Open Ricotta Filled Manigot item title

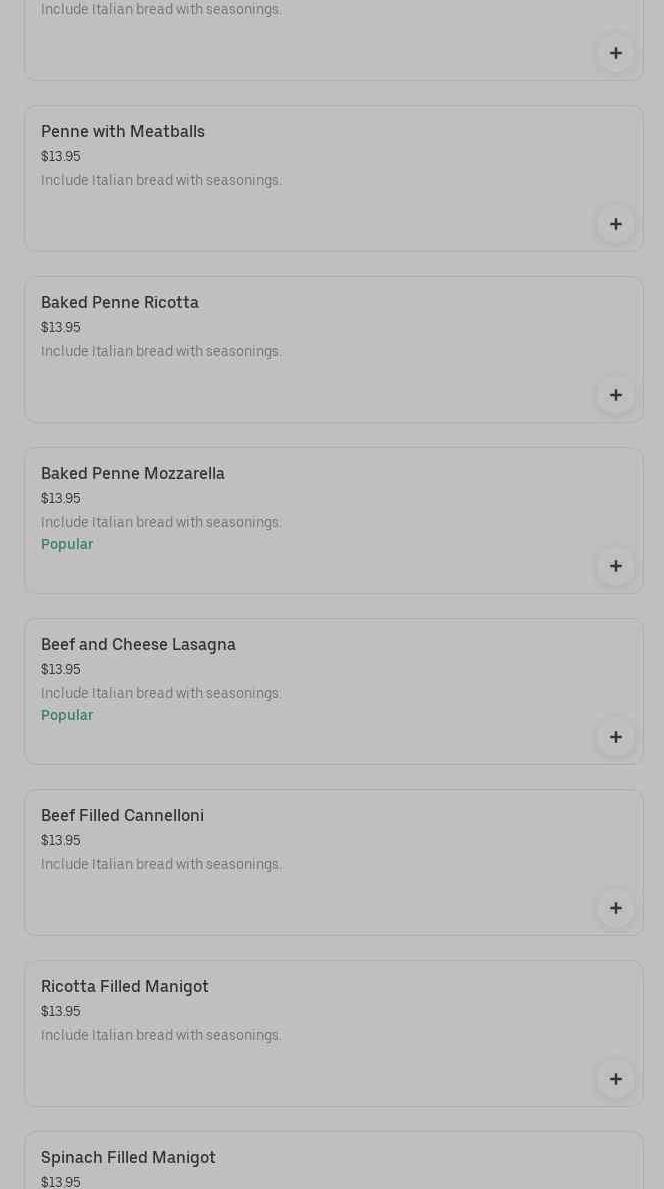(125, 987)
